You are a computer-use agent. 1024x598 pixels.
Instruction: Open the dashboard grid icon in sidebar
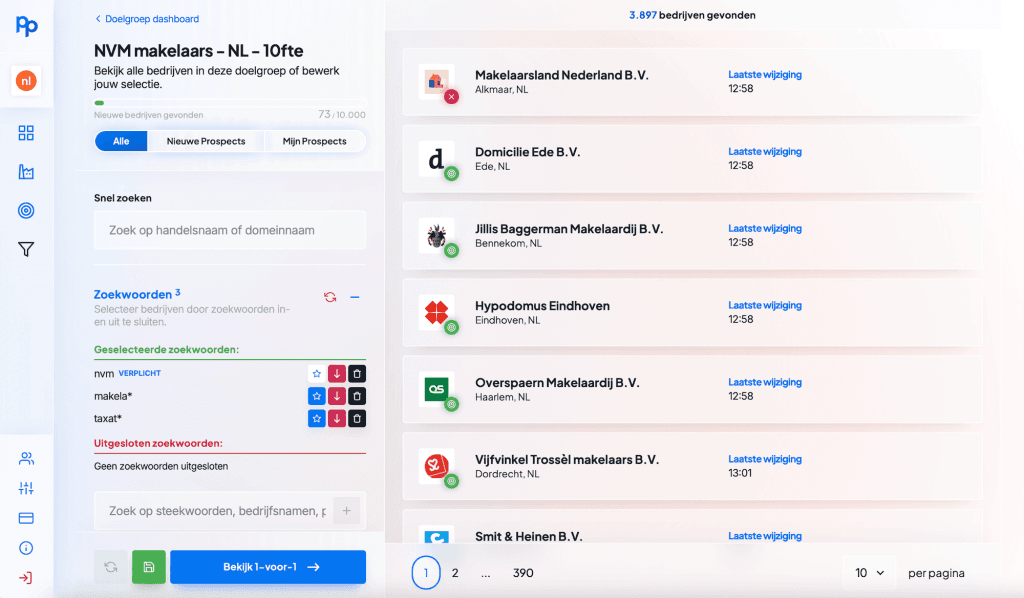point(26,133)
